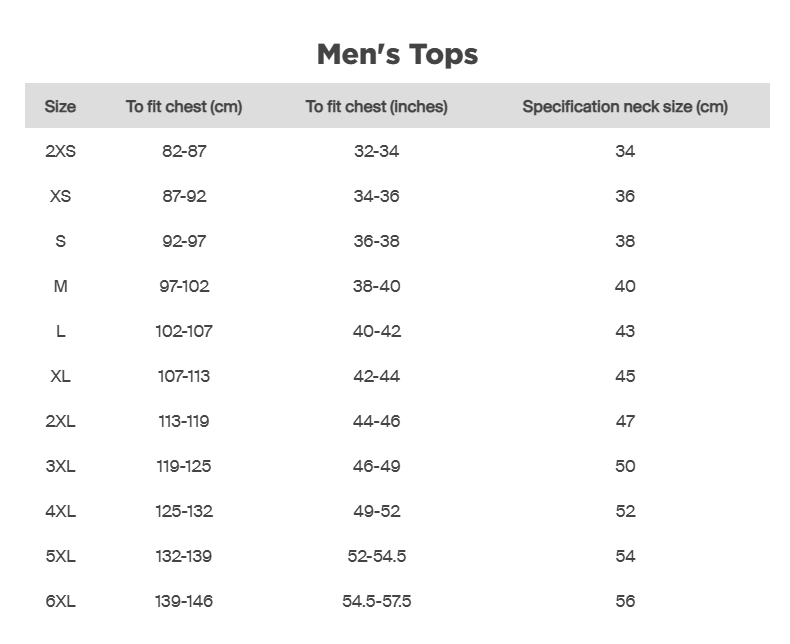Select the XL size label
Screen dimensions: 790x644
(x=60, y=376)
